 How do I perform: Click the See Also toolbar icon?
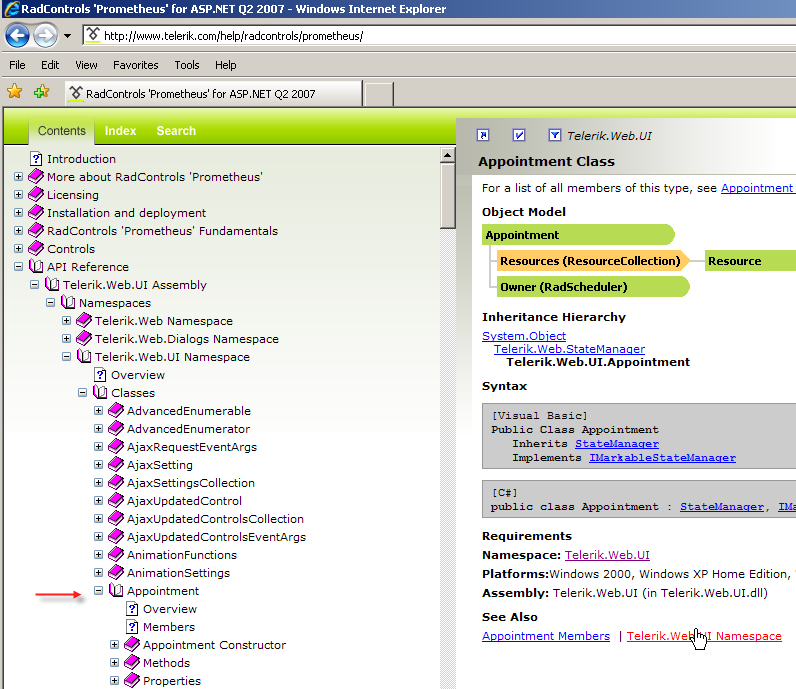click(483, 135)
